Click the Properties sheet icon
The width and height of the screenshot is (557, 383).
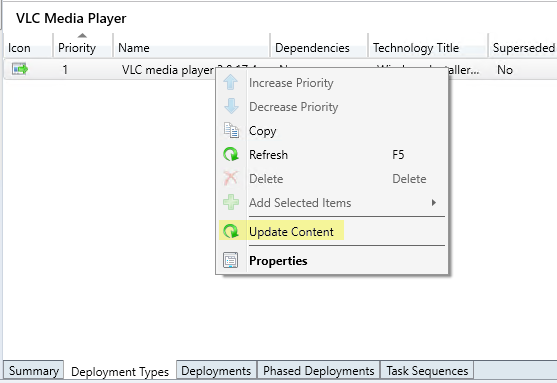231,260
